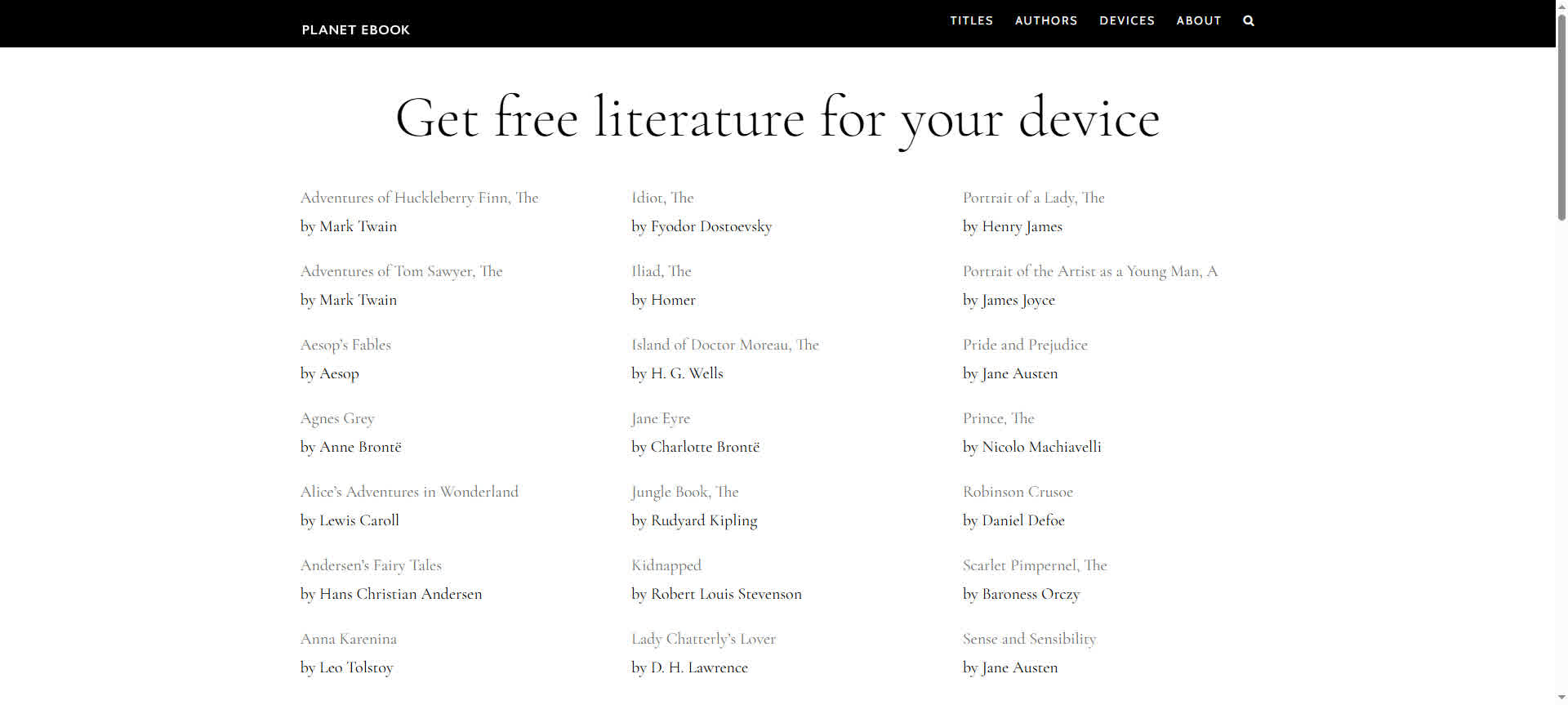The height and width of the screenshot is (705, 1568).
Task: Open Aesop's Fables title
Action: coord(346,345)
